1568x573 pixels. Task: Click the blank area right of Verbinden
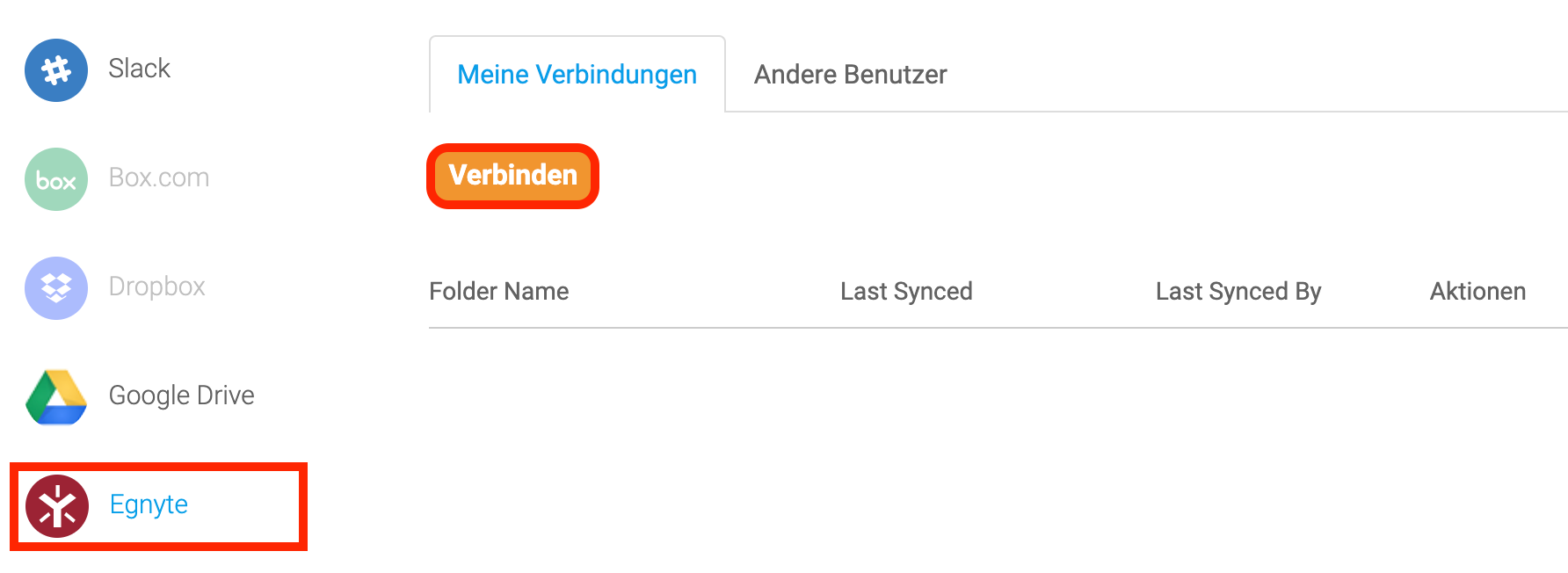(1081, 176)
